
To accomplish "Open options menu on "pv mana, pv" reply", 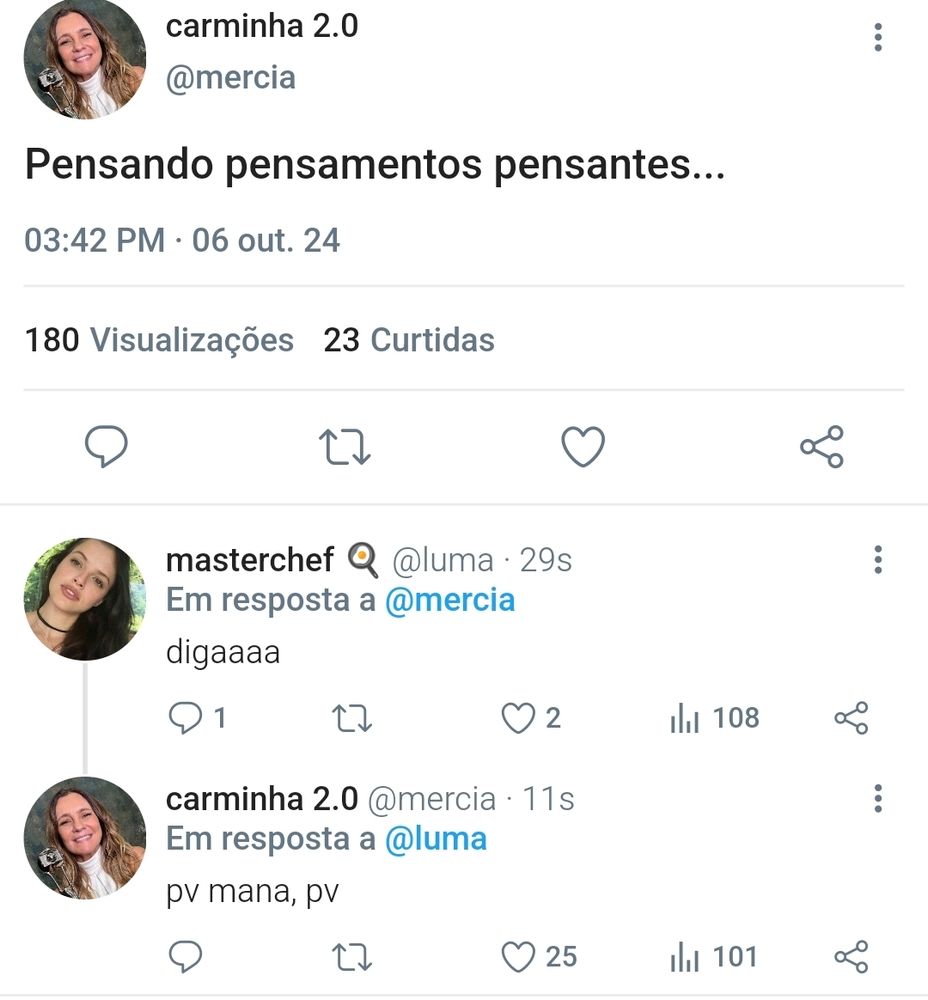I will (x=877, y=798).
